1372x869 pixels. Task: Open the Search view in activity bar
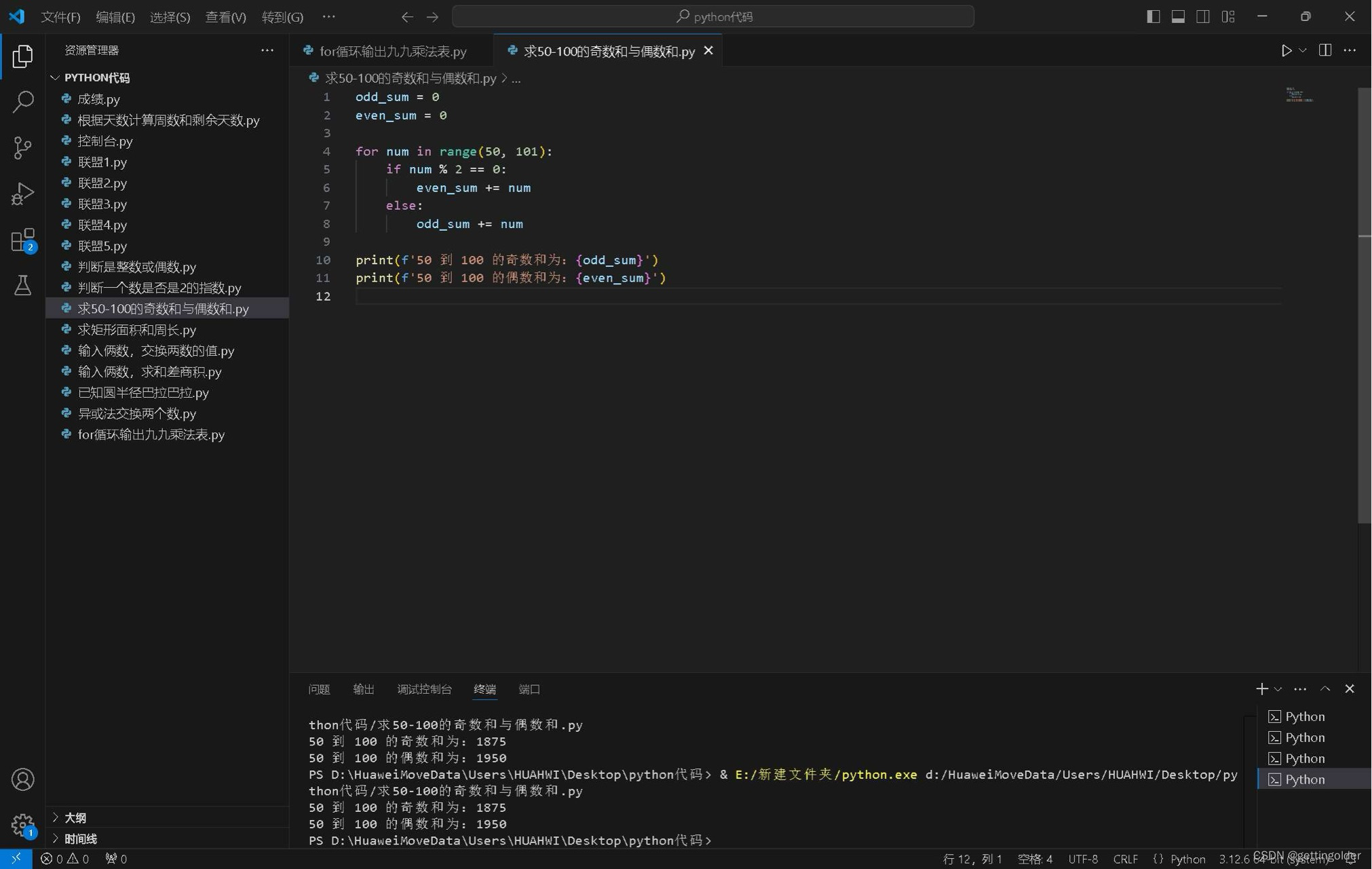(22, 102)
